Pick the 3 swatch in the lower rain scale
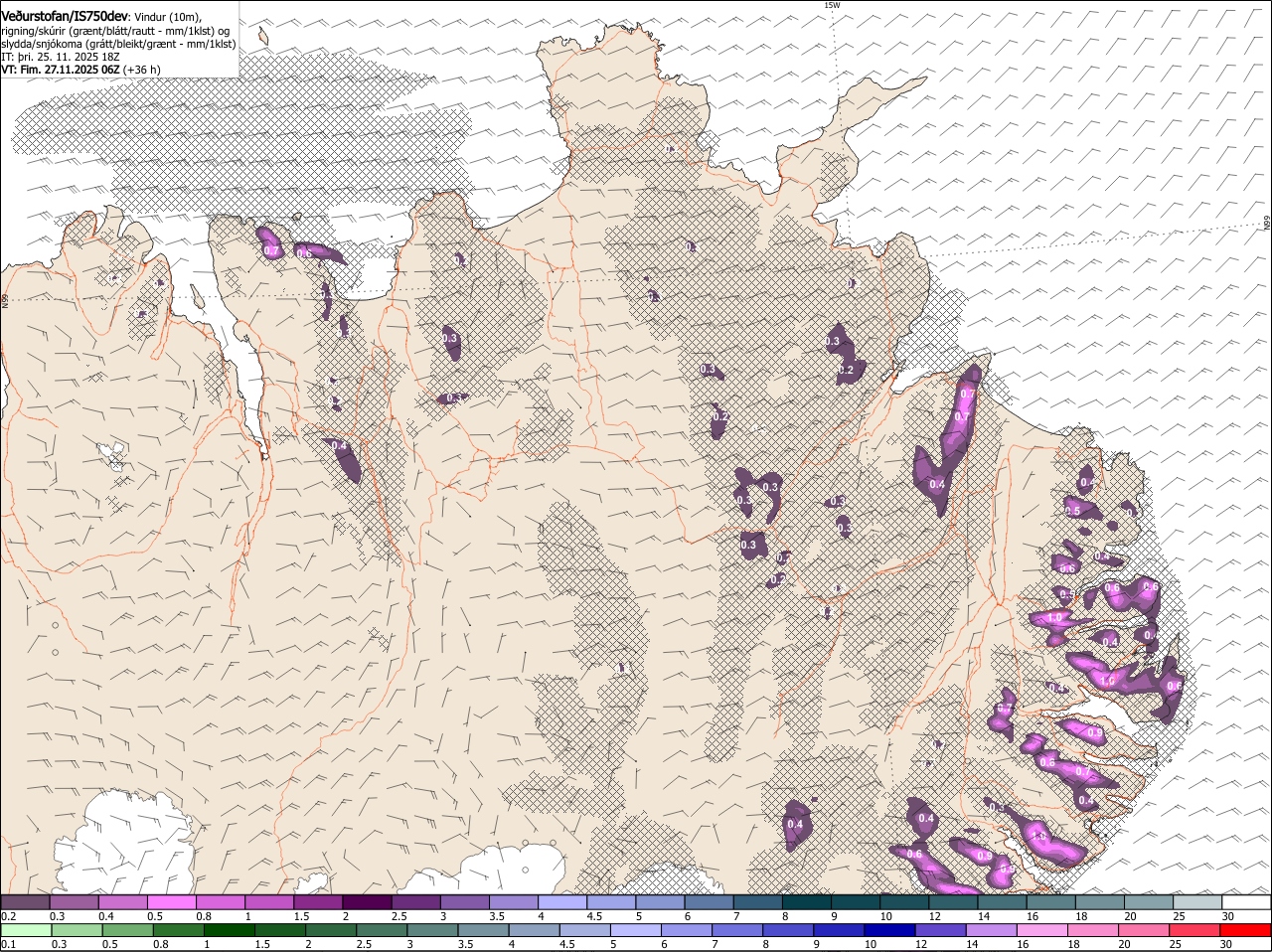Image resolution: width=1272 pixels, height=952 pixels. (x=432, y=931)
